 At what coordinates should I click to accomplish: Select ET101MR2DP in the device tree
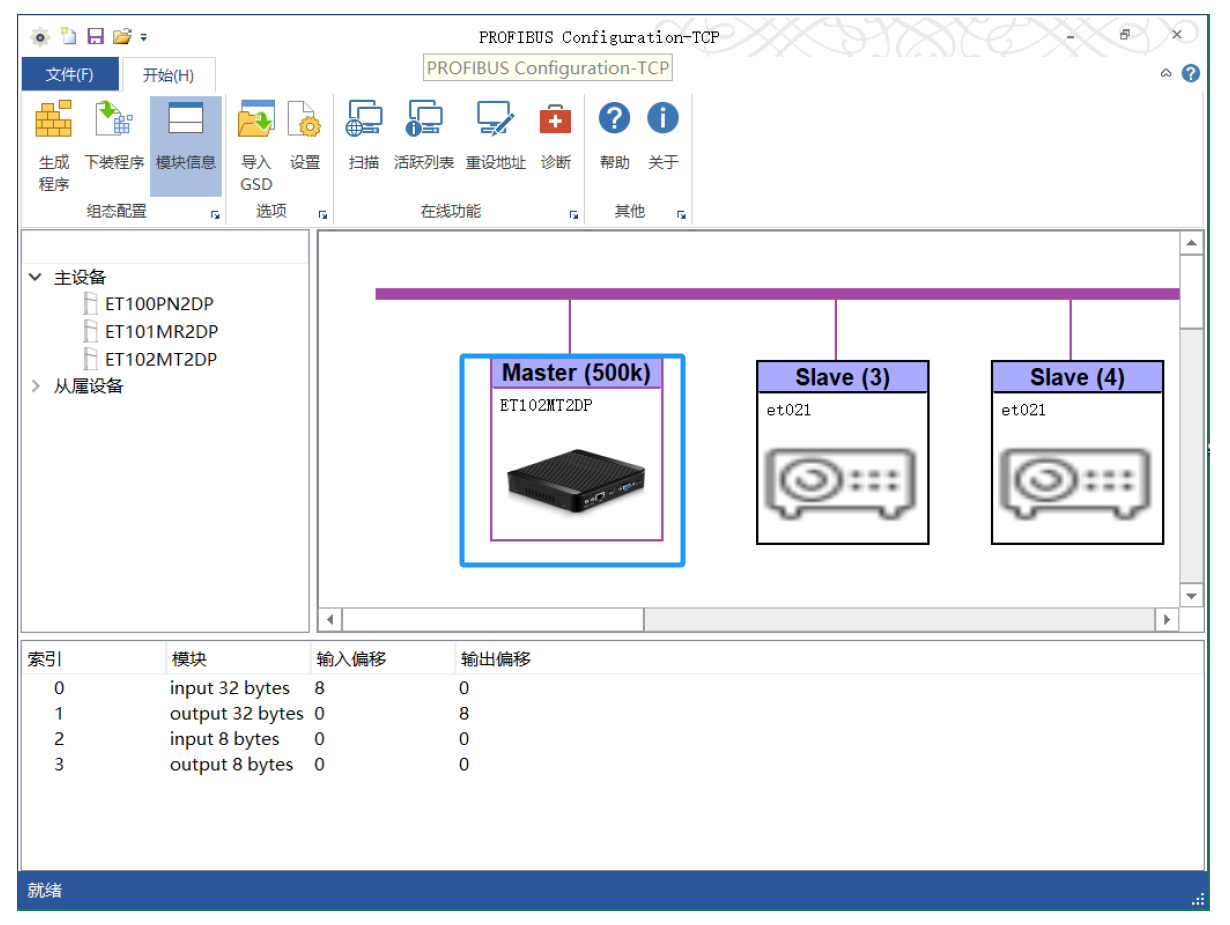[161, 331]
